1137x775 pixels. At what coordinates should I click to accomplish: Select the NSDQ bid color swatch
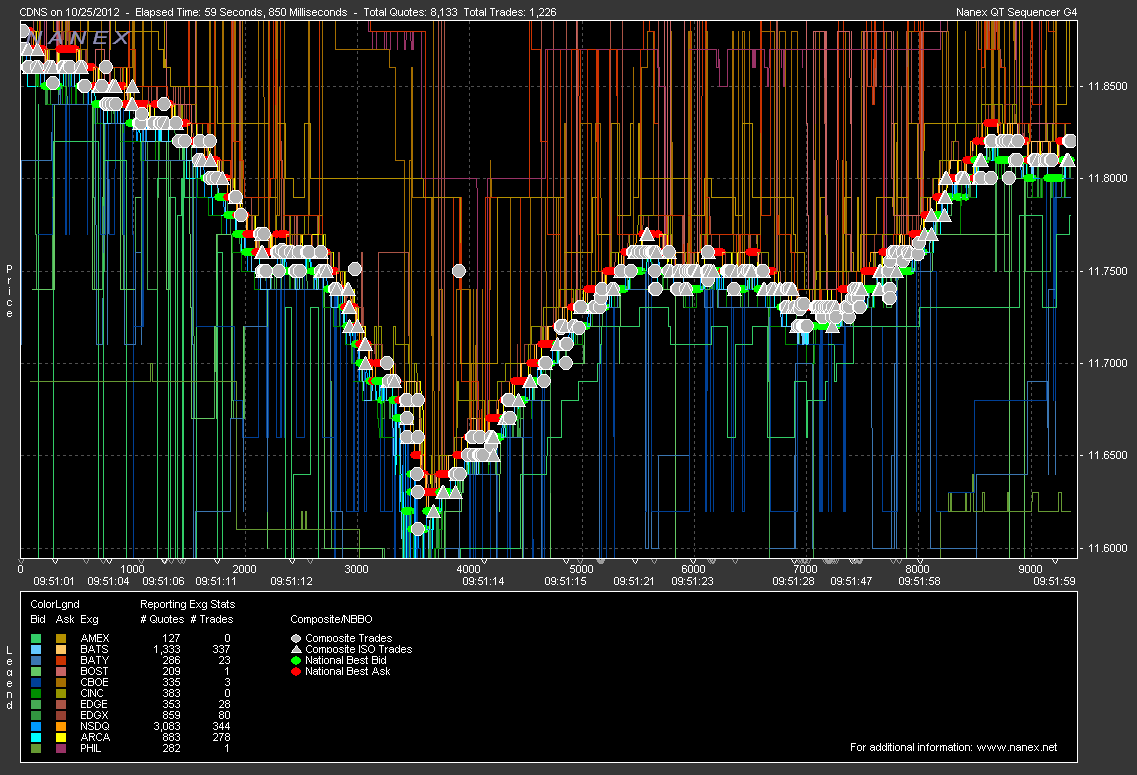pos(36,726)
